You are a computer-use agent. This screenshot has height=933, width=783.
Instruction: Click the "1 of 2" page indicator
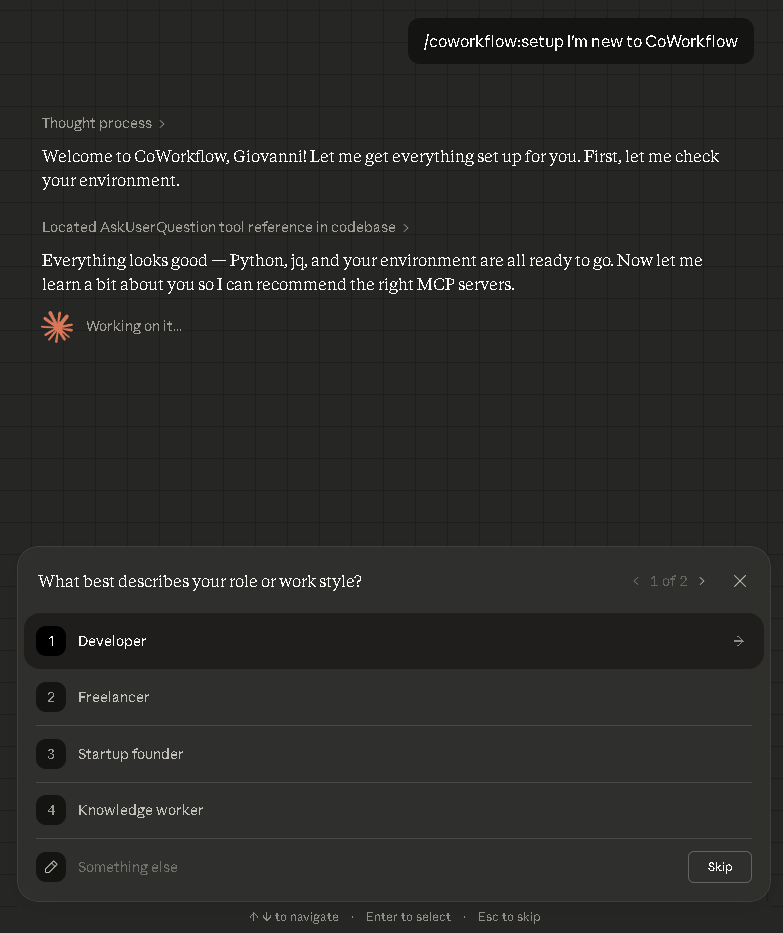(x=669, y=581)
